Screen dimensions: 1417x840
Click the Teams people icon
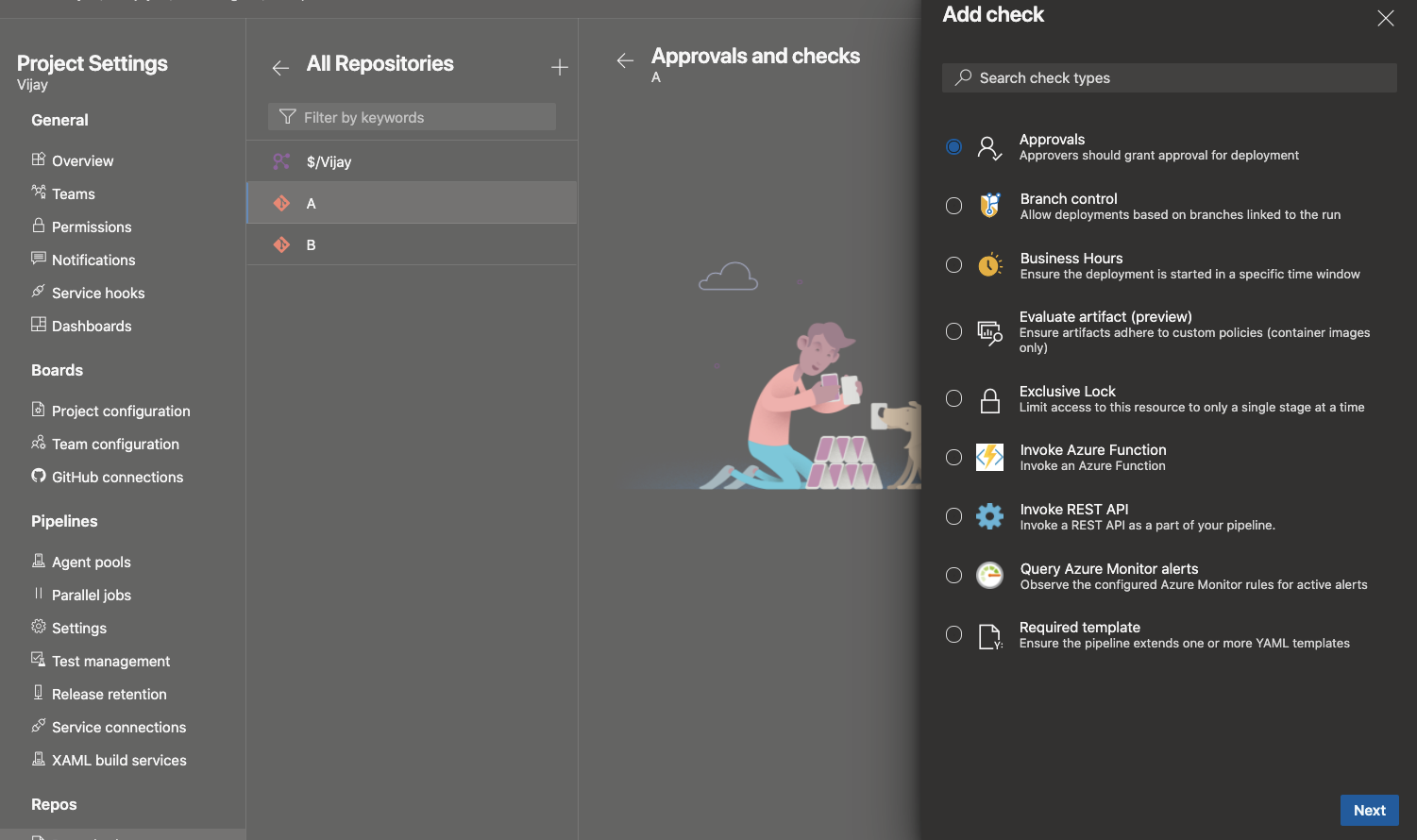pos(39,192)
